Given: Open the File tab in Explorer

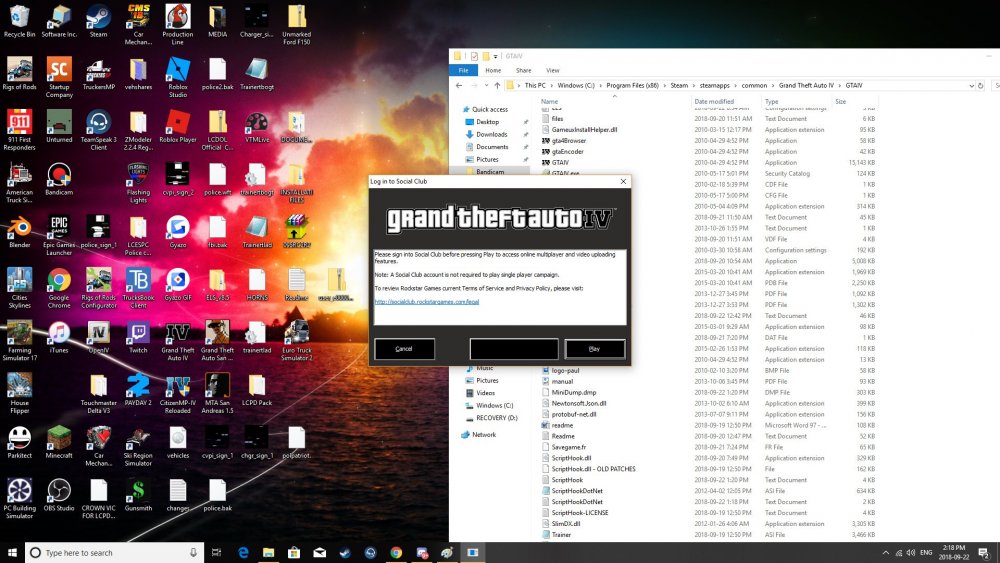Looking at the screenshot, I should coord(464,70).
